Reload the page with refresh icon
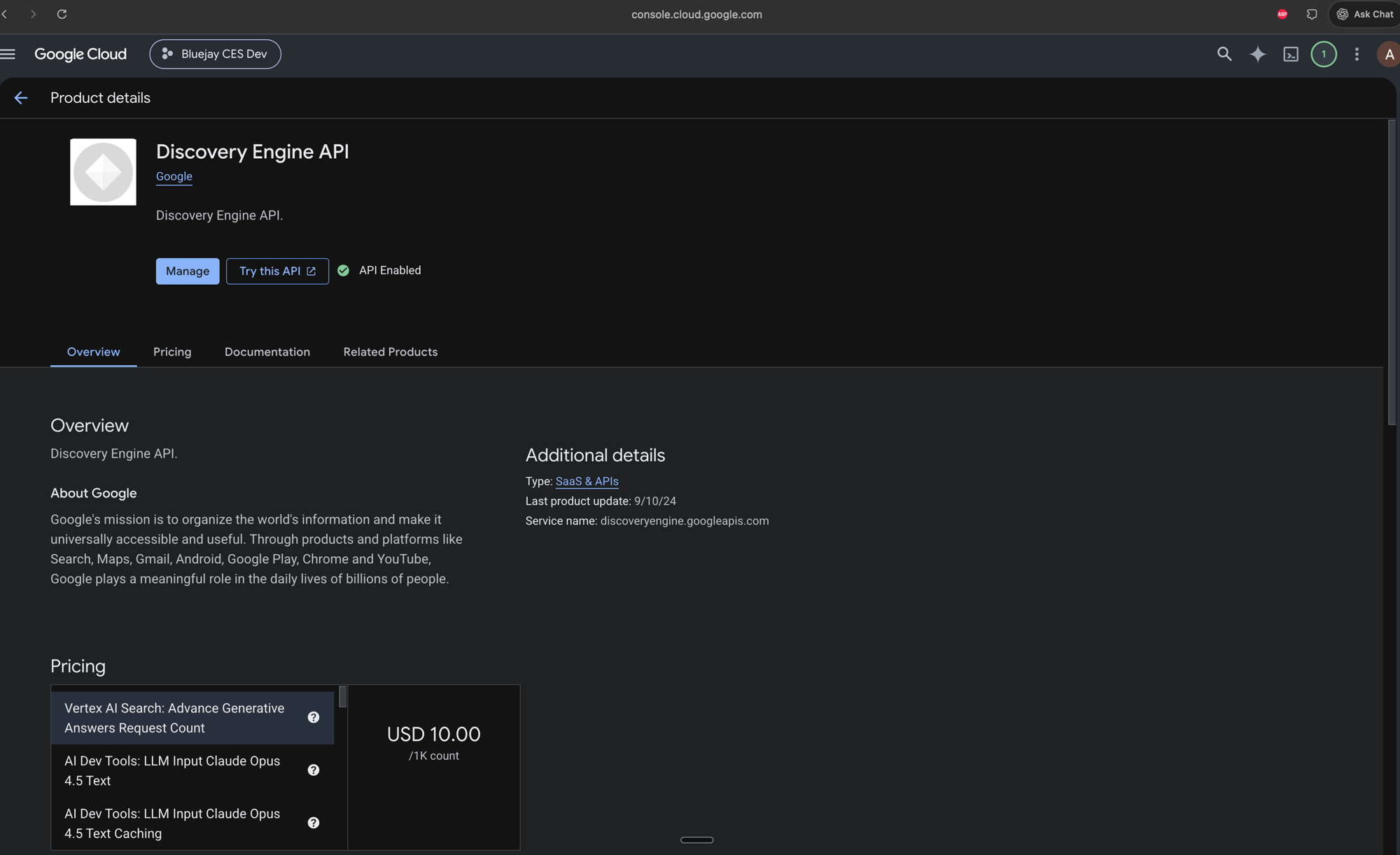Screen dimensions: 1400x855 tap(62, 14)
